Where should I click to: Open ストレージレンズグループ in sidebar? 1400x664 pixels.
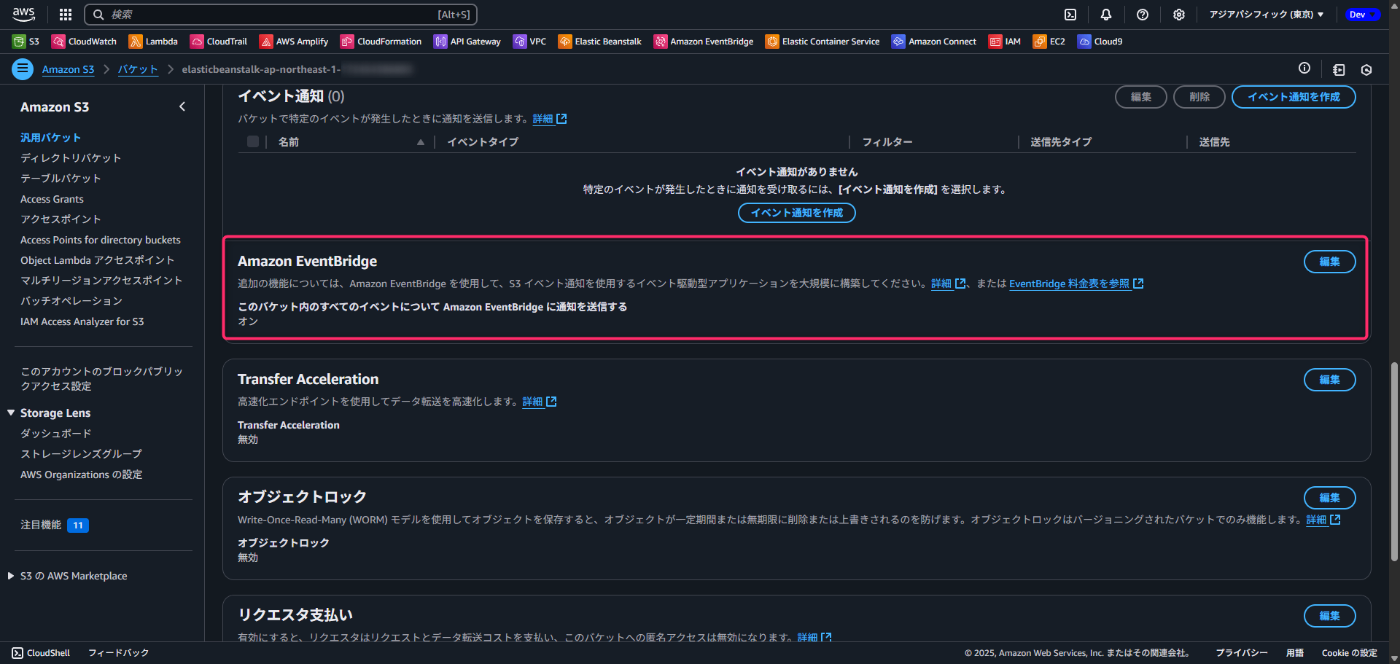tap(81, 454)
